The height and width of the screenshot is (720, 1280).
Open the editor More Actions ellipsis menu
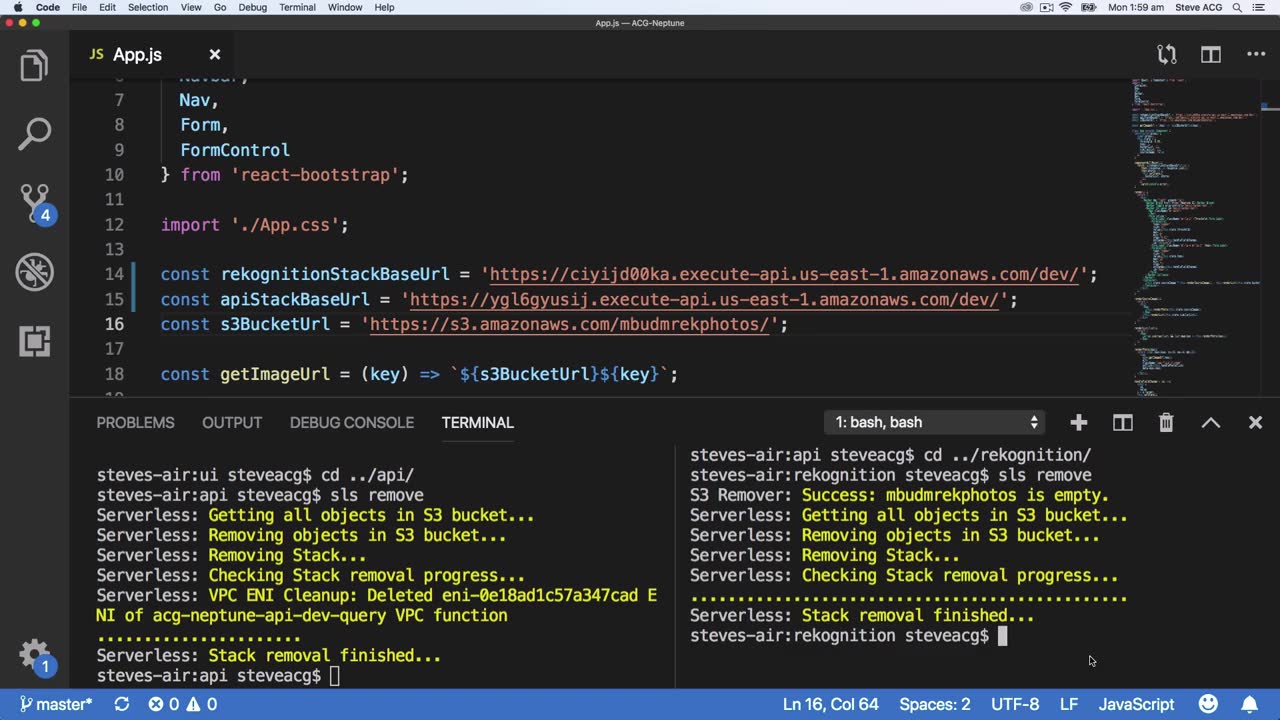pyautogui.click(x=1256, y=55)
